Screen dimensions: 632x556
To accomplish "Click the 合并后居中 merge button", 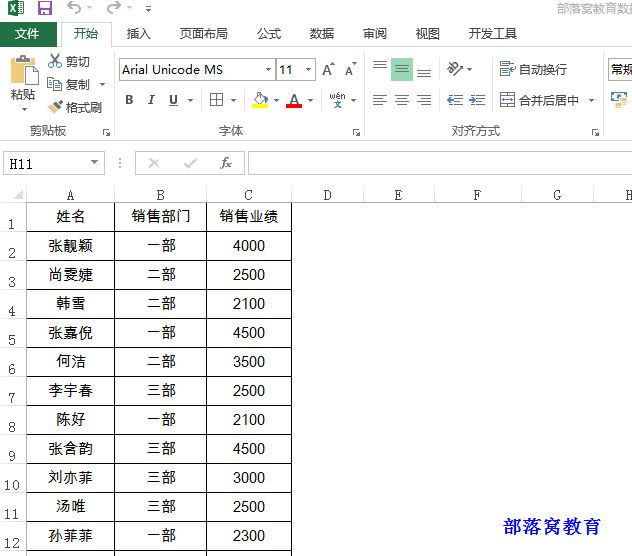I will [x=540, y=100].
